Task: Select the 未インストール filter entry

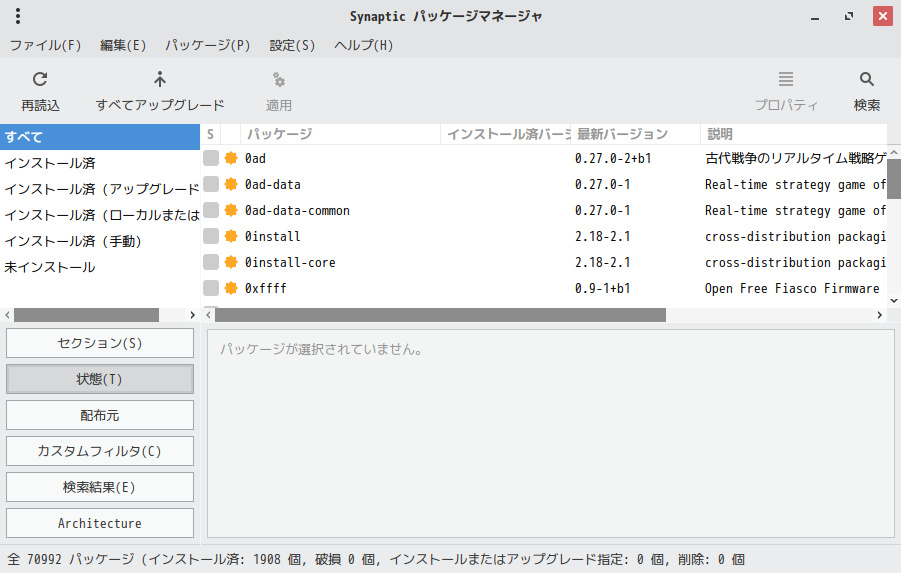Action: 50,267
